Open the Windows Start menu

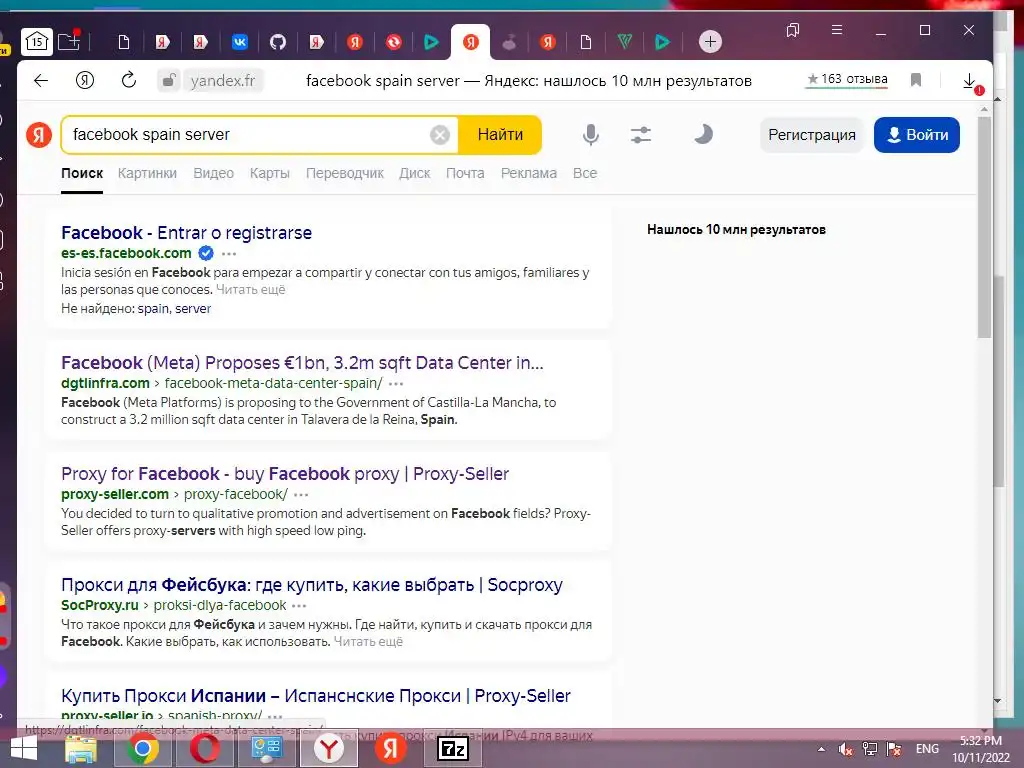(x=24, y=748)
